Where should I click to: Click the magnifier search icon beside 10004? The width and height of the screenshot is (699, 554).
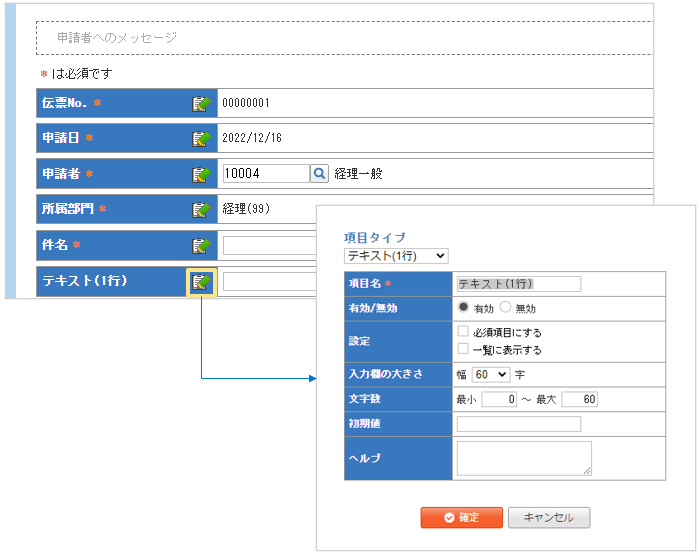pyautogui.click(x=319, y=174)
